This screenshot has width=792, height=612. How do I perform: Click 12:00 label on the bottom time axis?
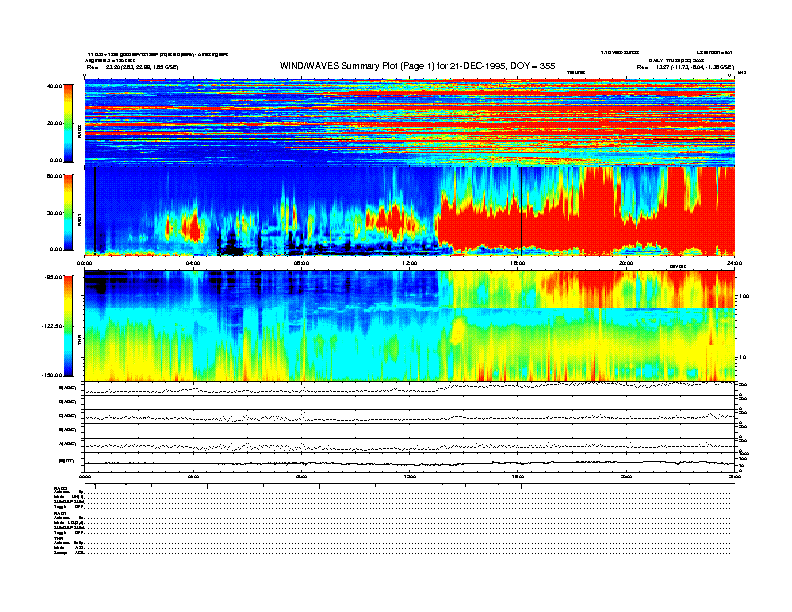tap(410, 476)
